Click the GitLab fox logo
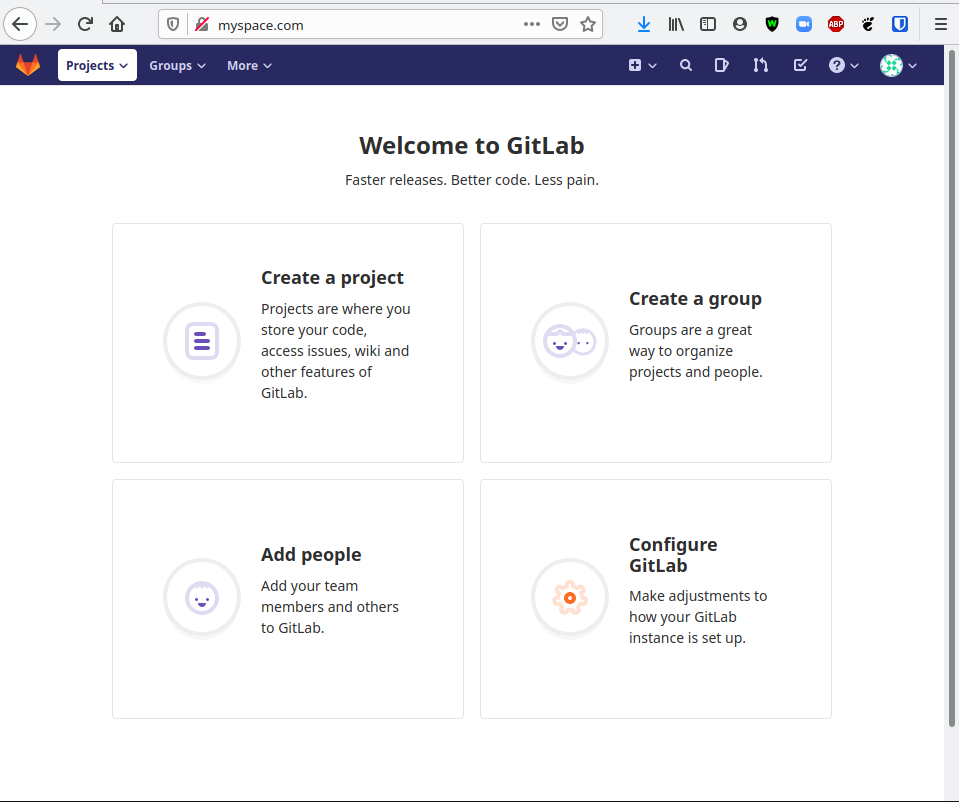Screen dimensions: 959x802 [28, 65]
